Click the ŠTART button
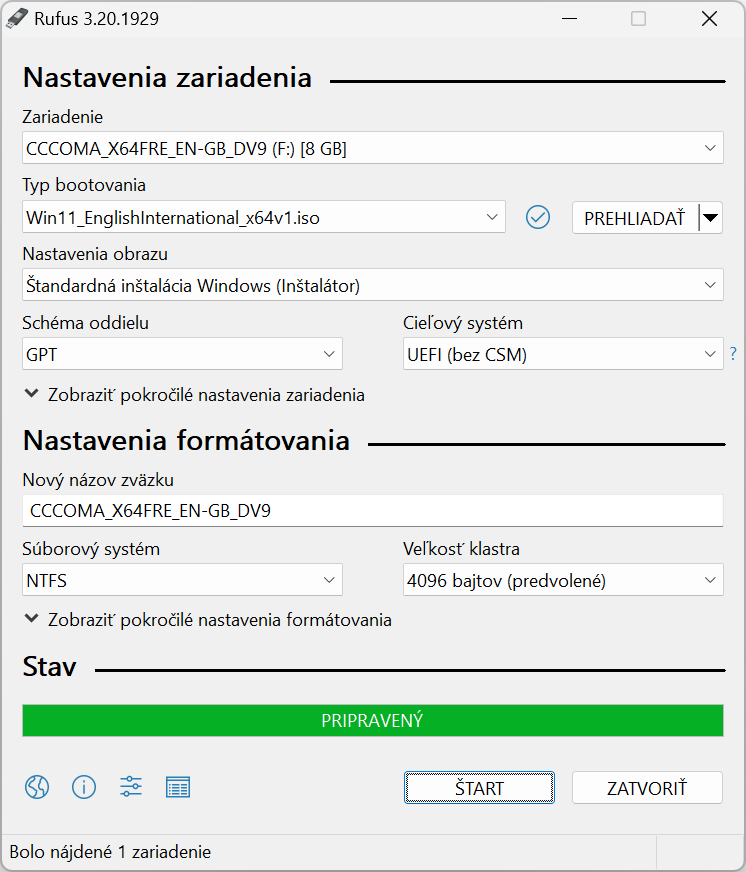This screenshot has width=746, height=872. click(x=479, y=787)
